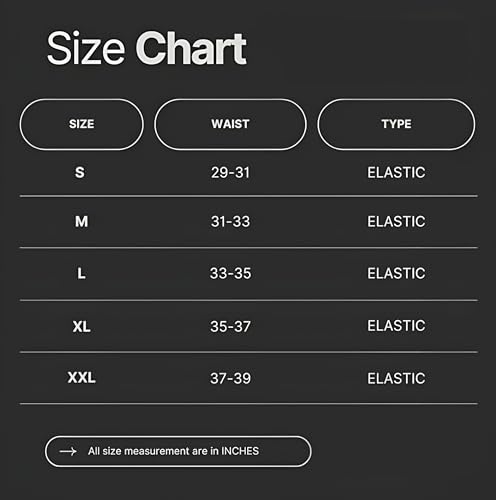Click the TYPE column header pill
496x500 pixels.
pos(396,124)
